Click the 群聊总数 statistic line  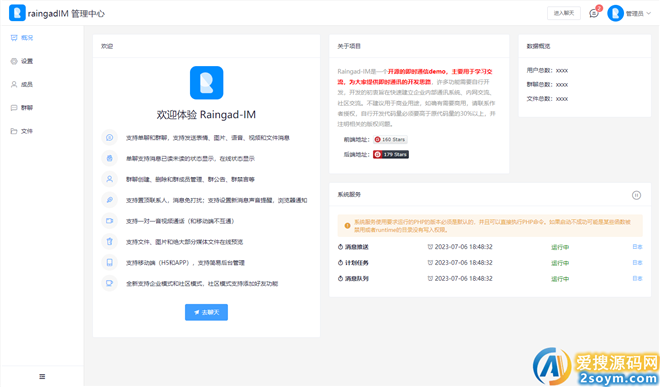click(547, 85)
